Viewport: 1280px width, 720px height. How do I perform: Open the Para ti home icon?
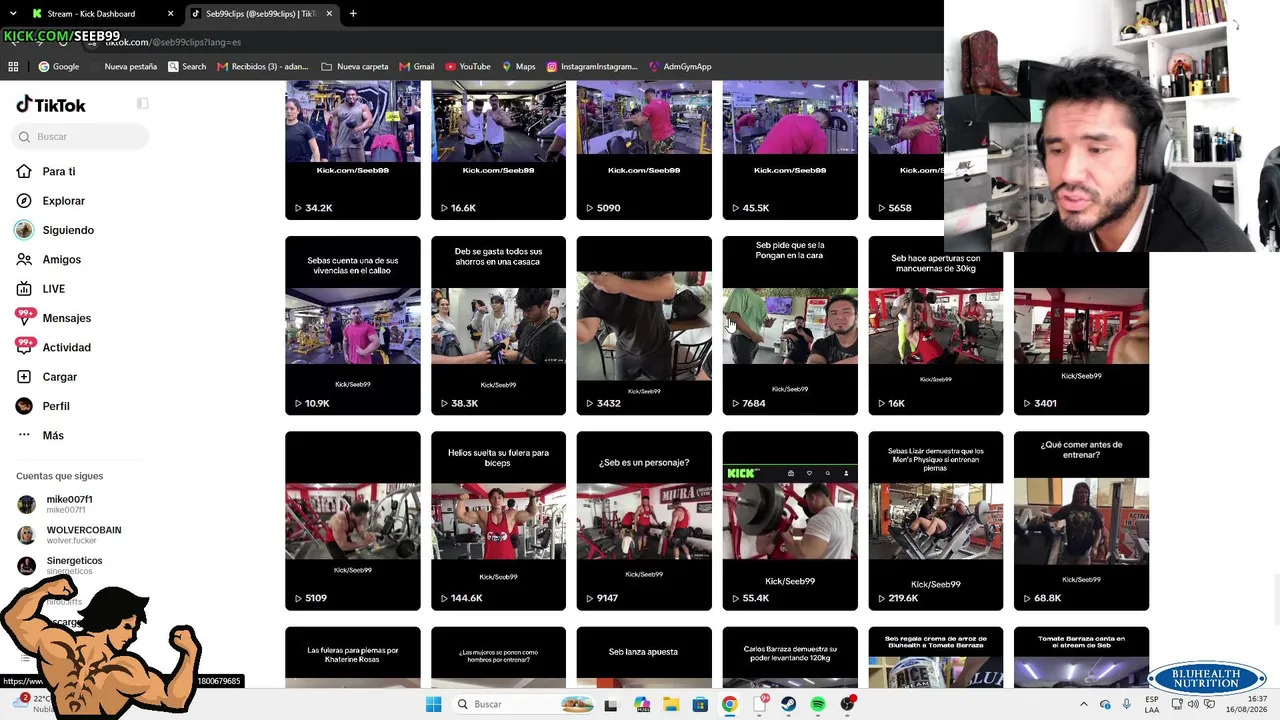[24, 172]
